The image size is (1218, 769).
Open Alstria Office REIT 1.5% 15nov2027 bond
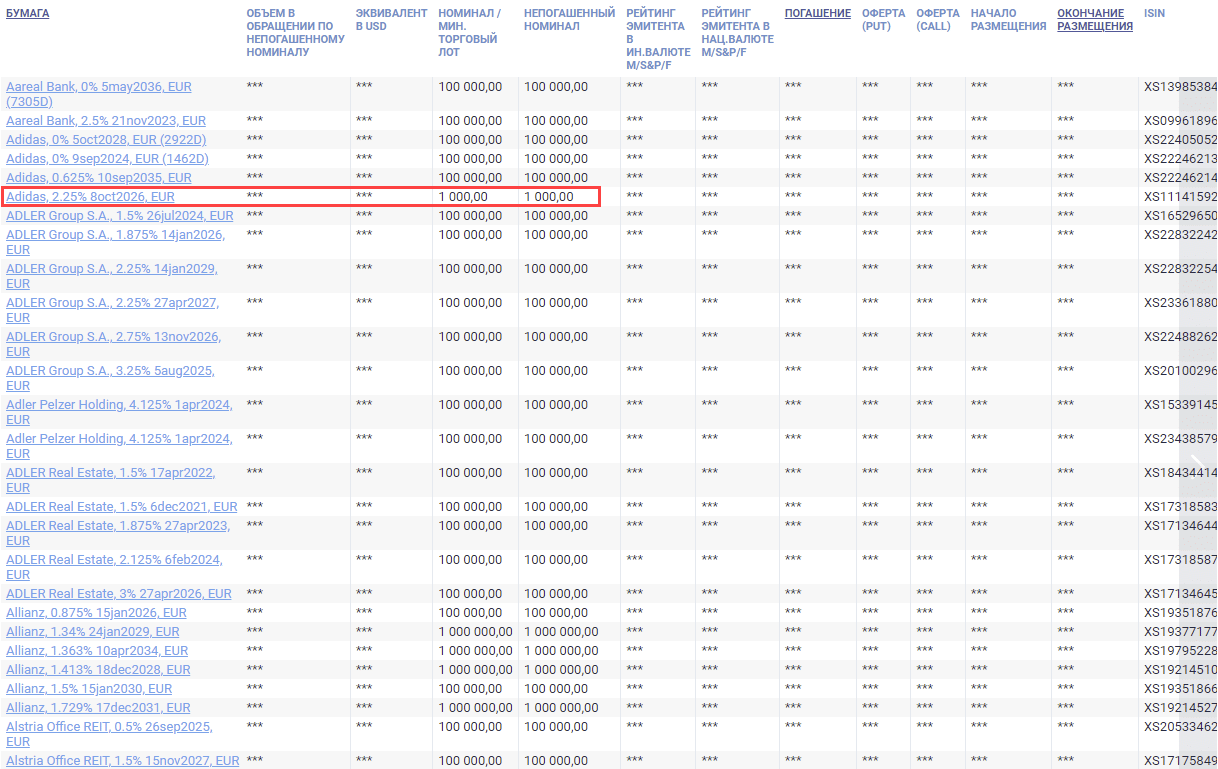[x=122, y=761]
